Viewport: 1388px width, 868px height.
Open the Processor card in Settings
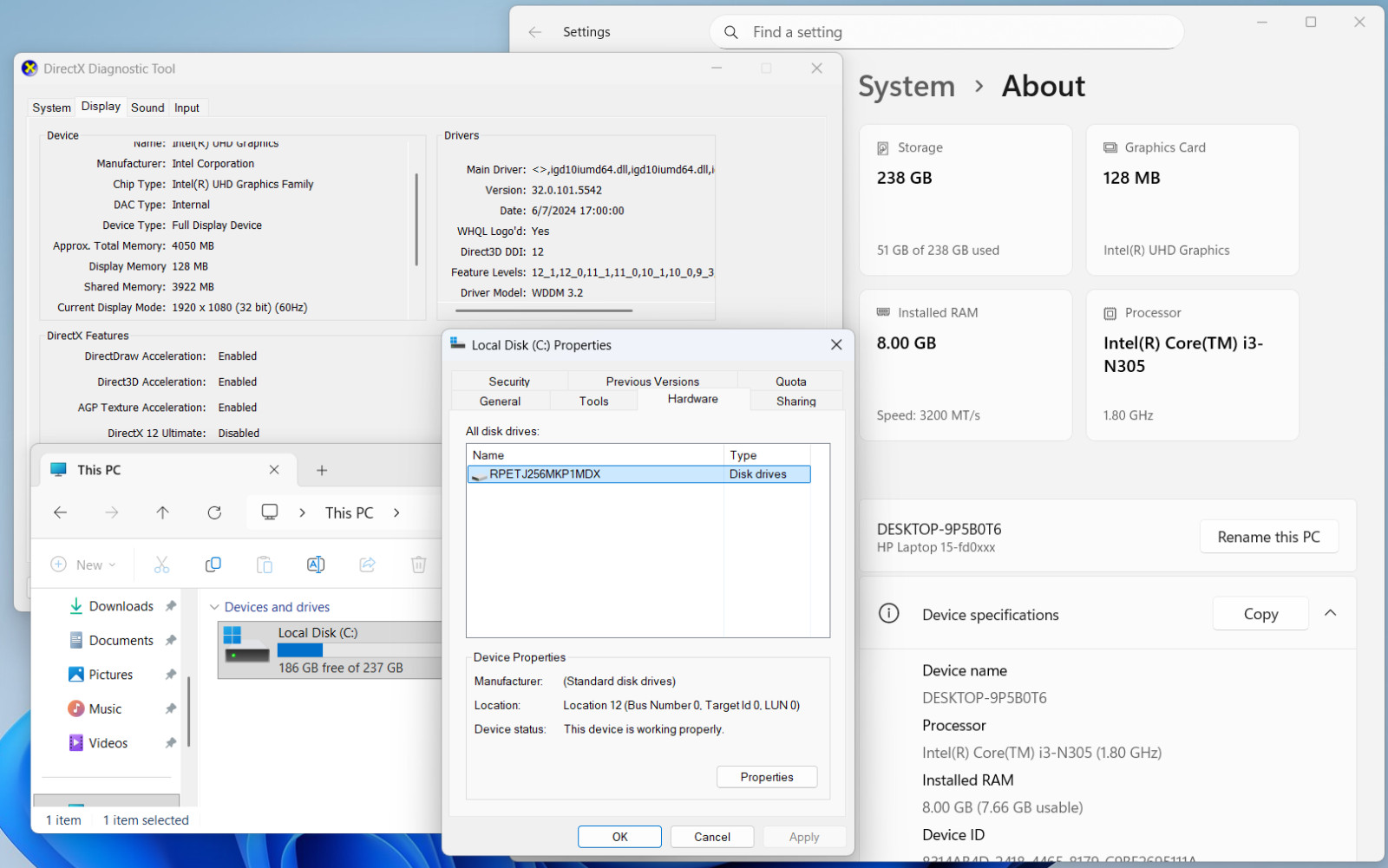[x=1193, y=365]
